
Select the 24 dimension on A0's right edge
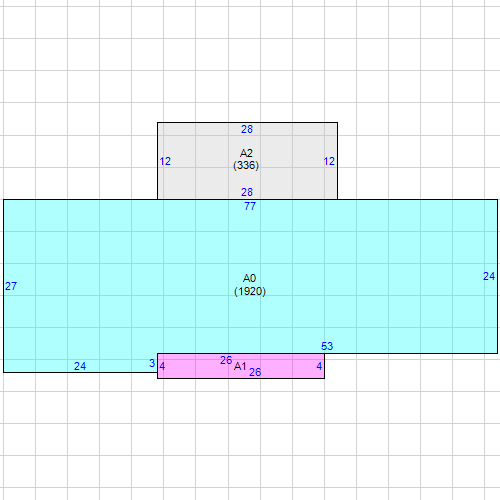(489, 276)
